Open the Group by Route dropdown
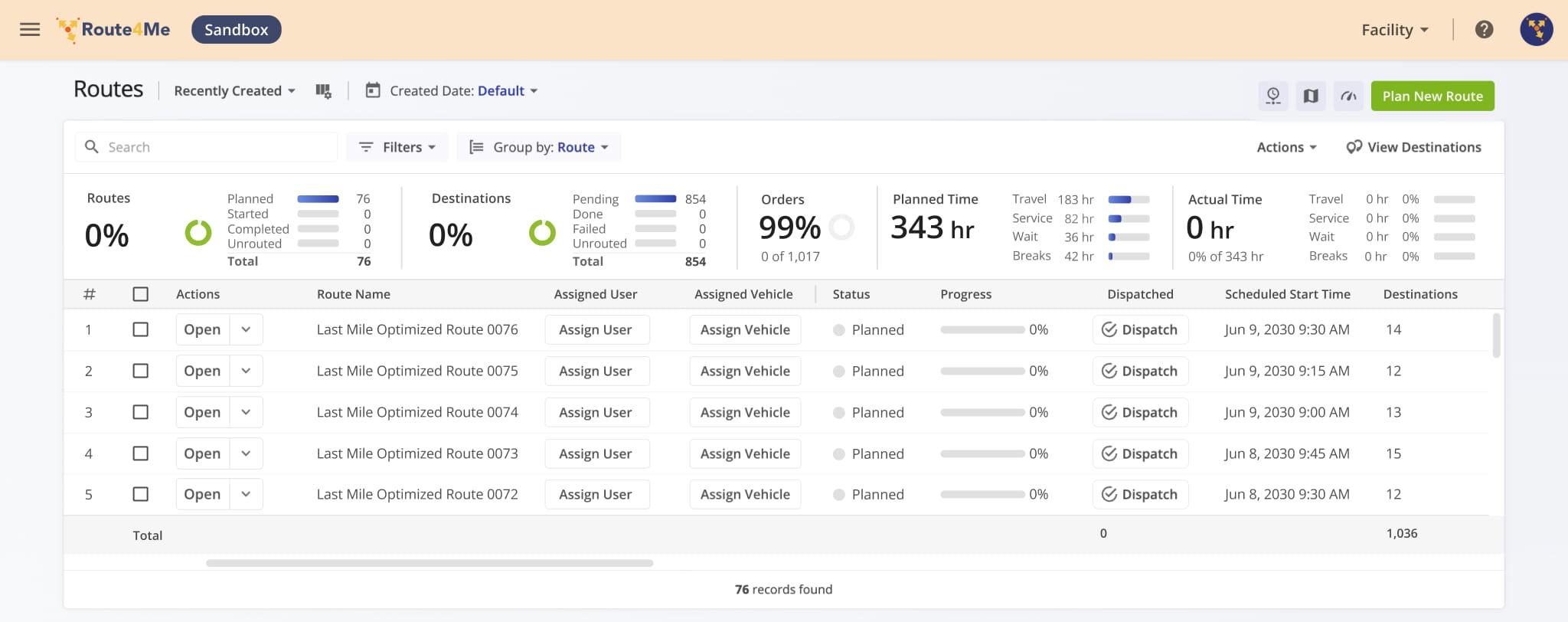The height and width of the screenshot is (622, 1568). click(540, 147)
